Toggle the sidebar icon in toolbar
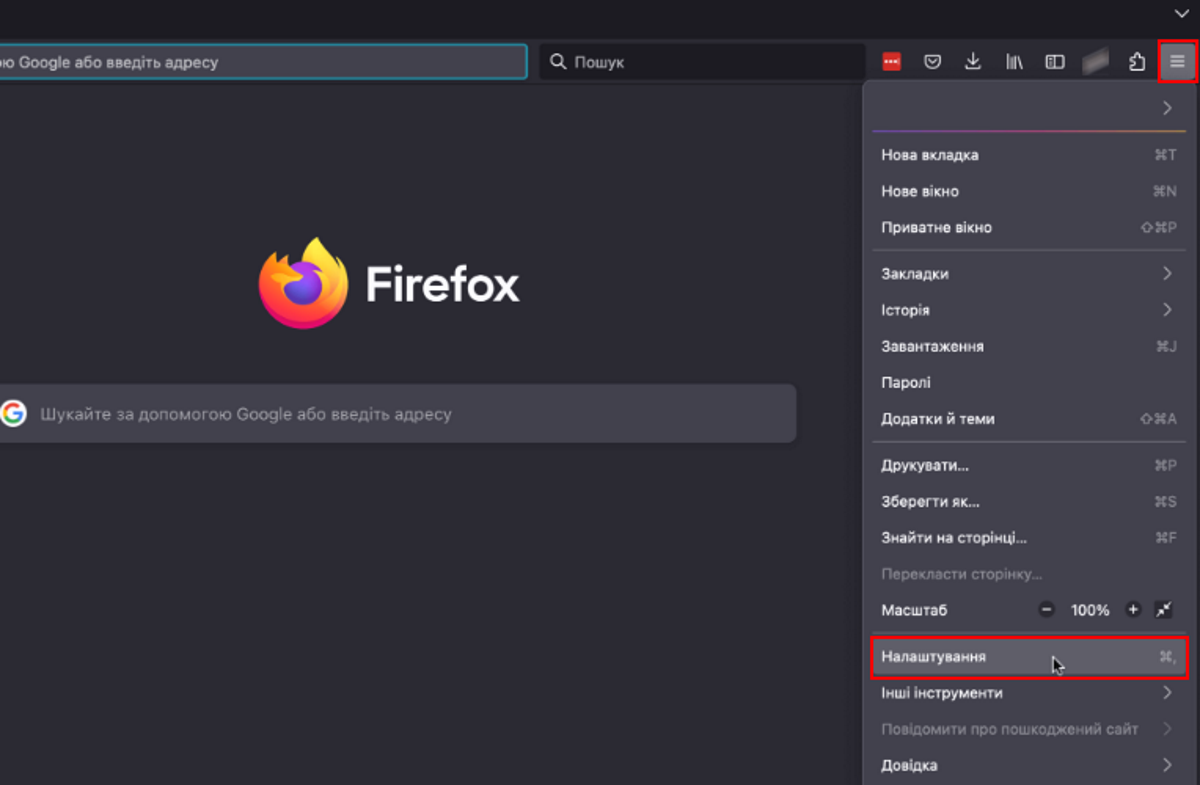The width and height of the screenshot is (1200, 785). coord(1055,62)
